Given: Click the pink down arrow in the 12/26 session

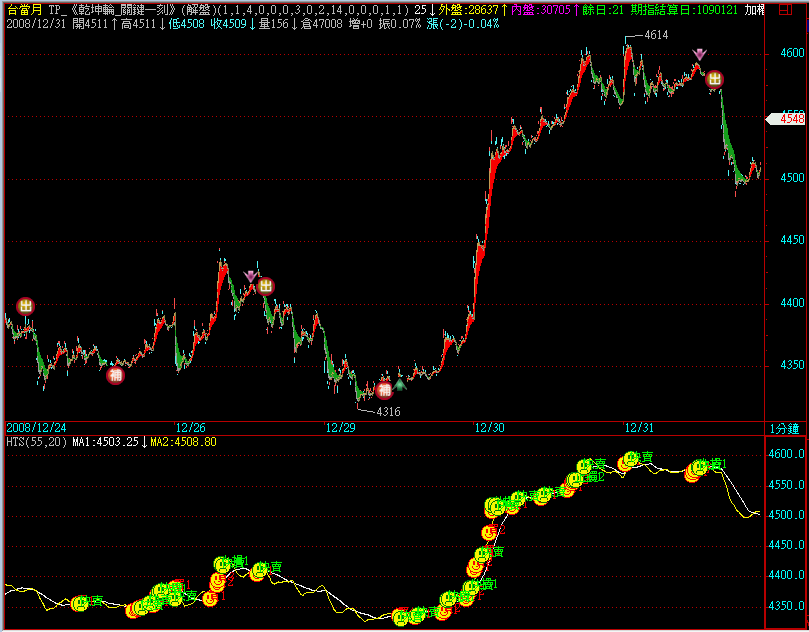Looking at the screenshot, I should pos(251,276).
